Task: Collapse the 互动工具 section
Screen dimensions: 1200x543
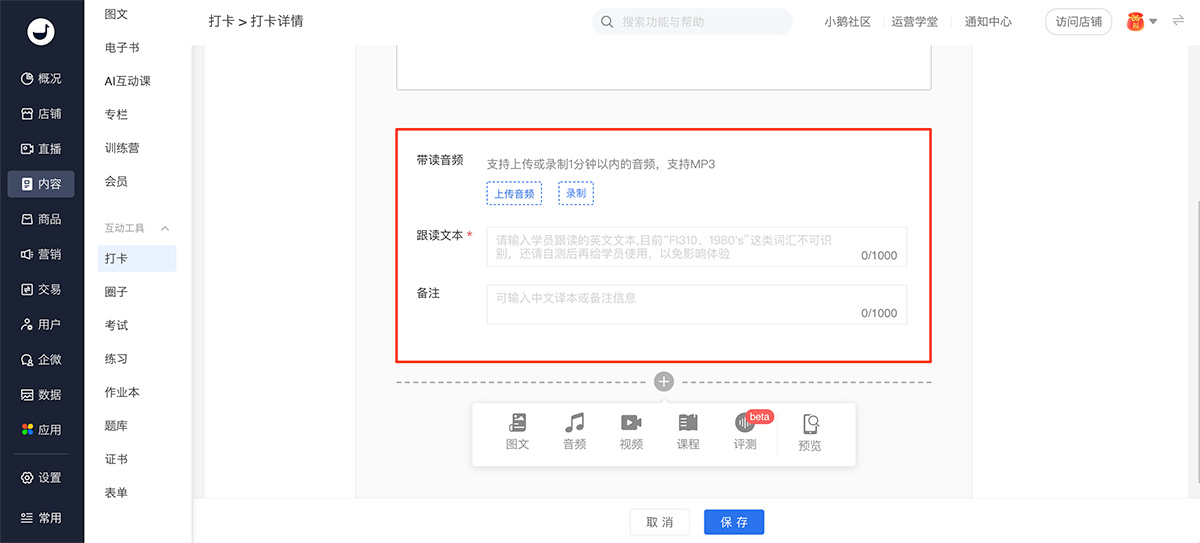Action: pyautogui.click(x=165, y=229)
